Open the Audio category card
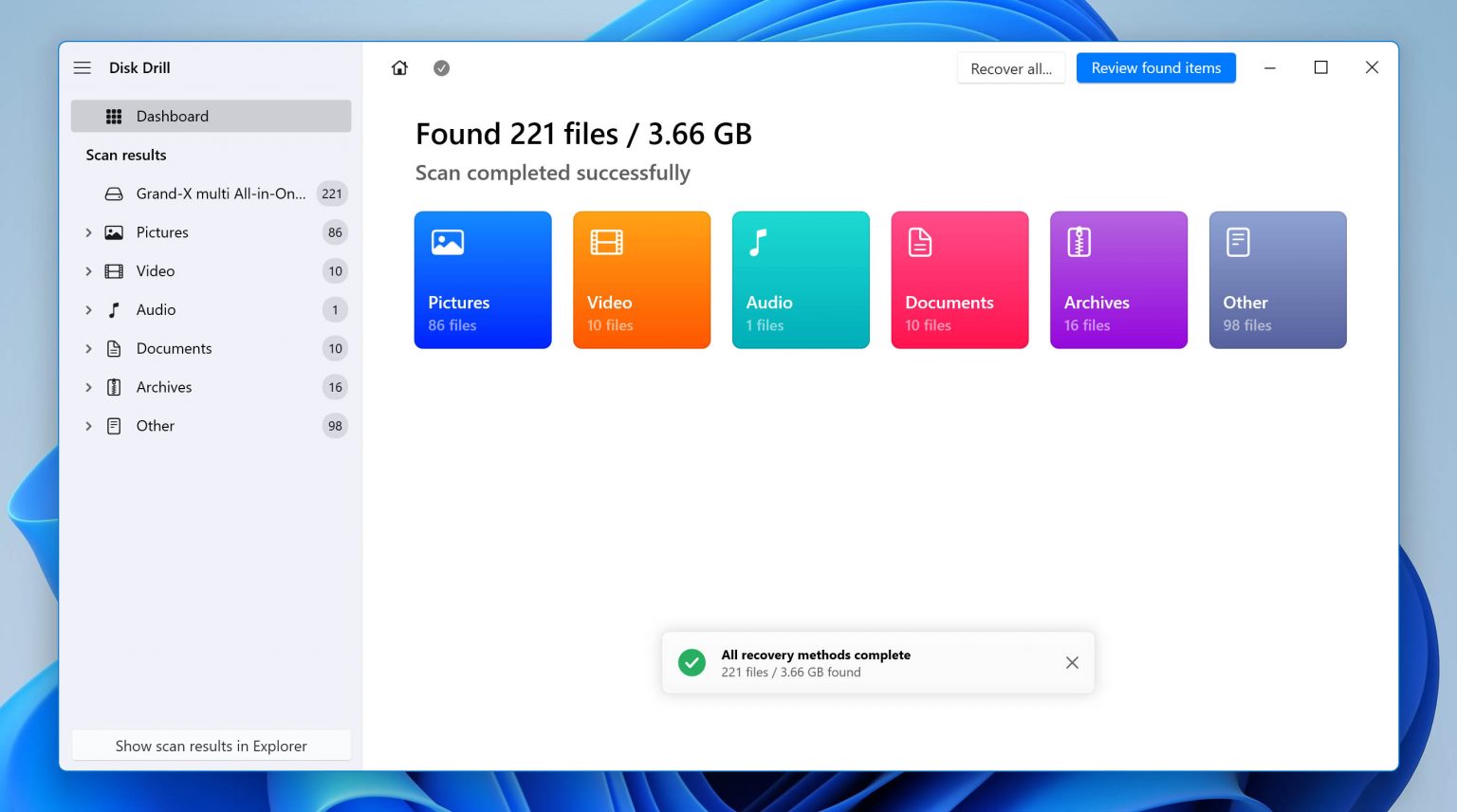1457x812 pixels. click(801, 280)
